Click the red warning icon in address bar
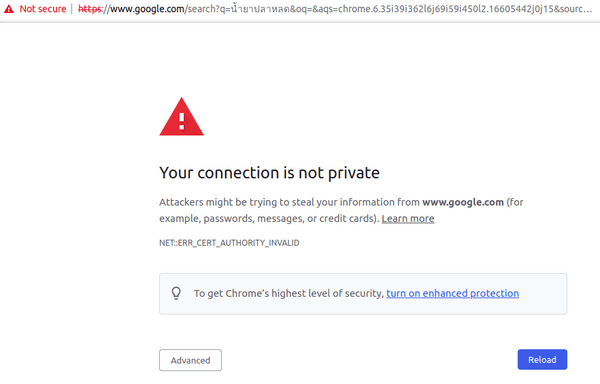The width and height of the screenshot is (600, 384). [9, 9]
